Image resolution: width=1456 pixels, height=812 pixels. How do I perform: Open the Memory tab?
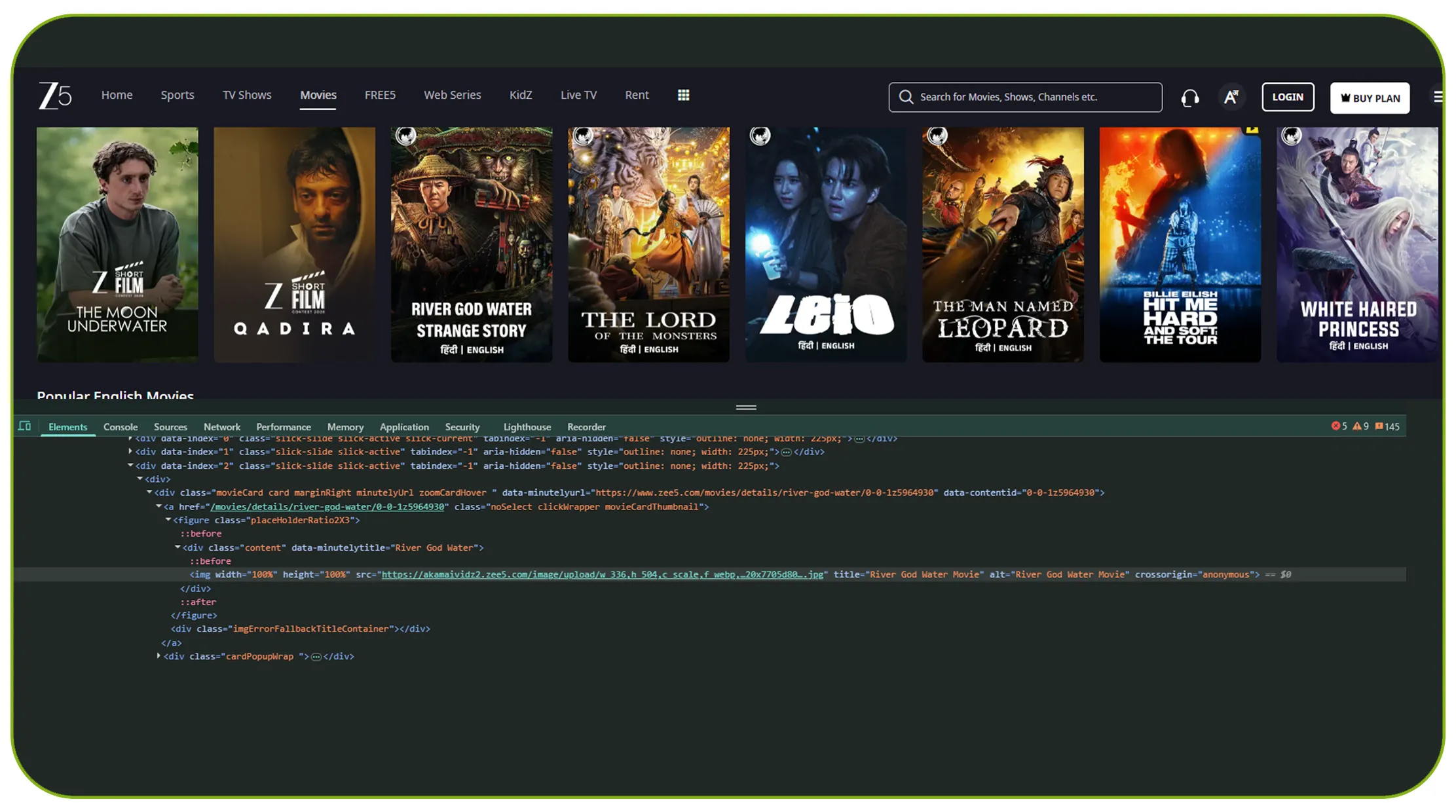pos(345,427)
